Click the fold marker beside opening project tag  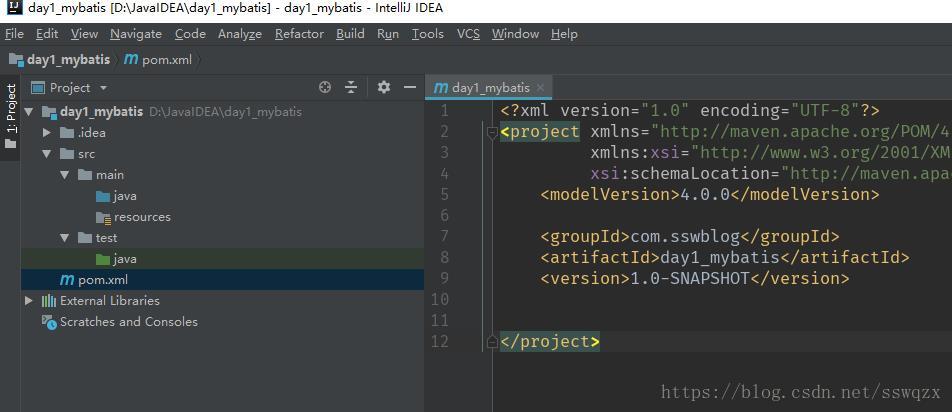click(492, 133)
